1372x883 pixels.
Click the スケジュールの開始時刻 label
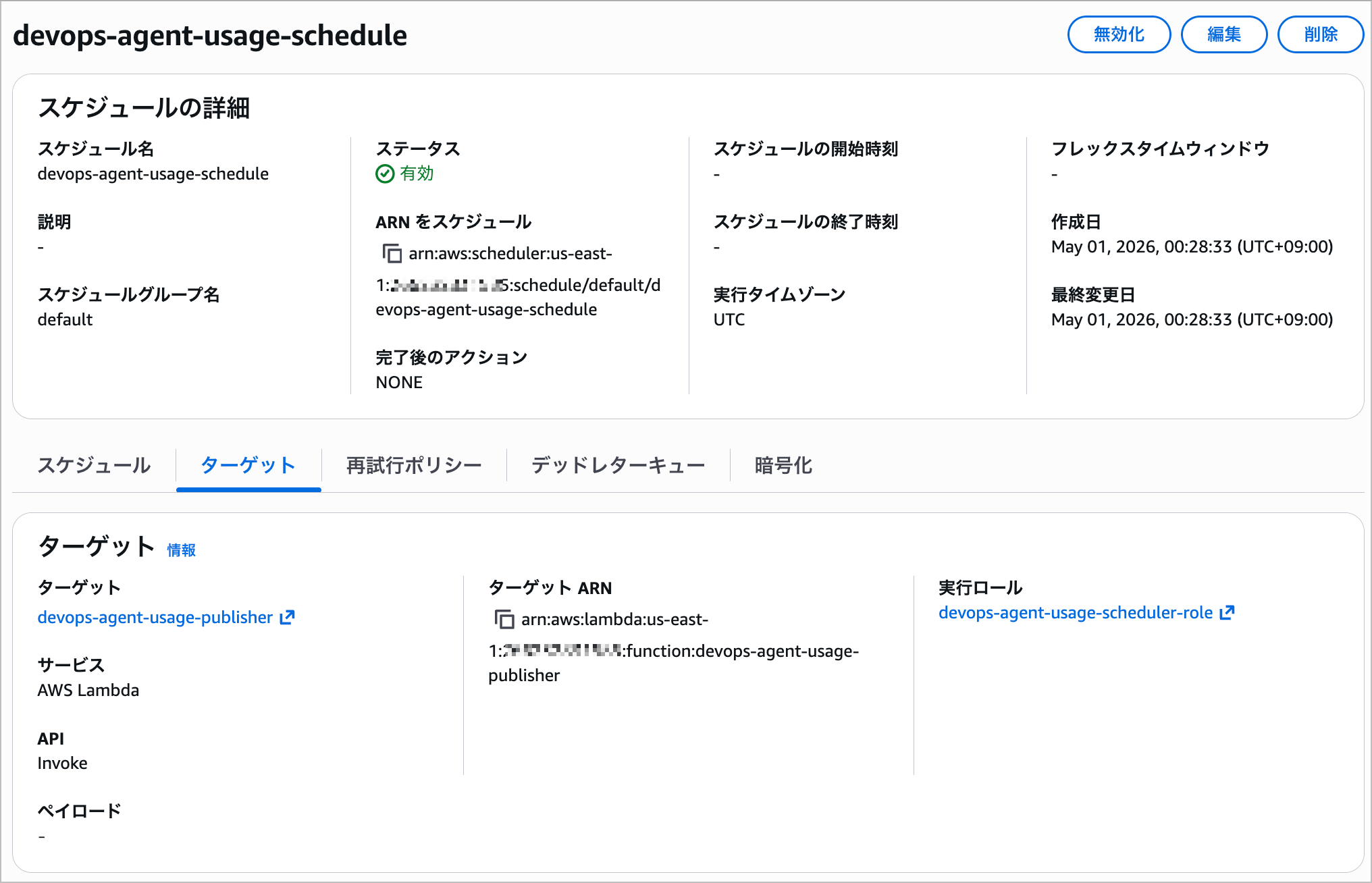(x=806, y=149)
